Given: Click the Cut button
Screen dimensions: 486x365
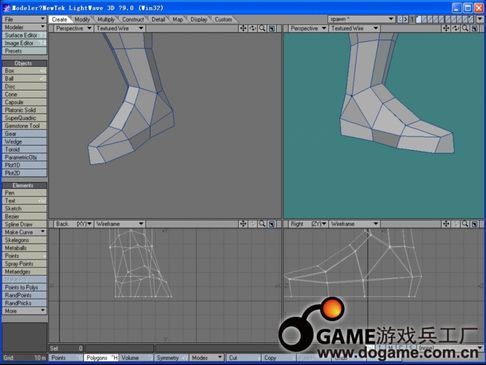Looking at the screenshot, I should (x=244, y=358).
